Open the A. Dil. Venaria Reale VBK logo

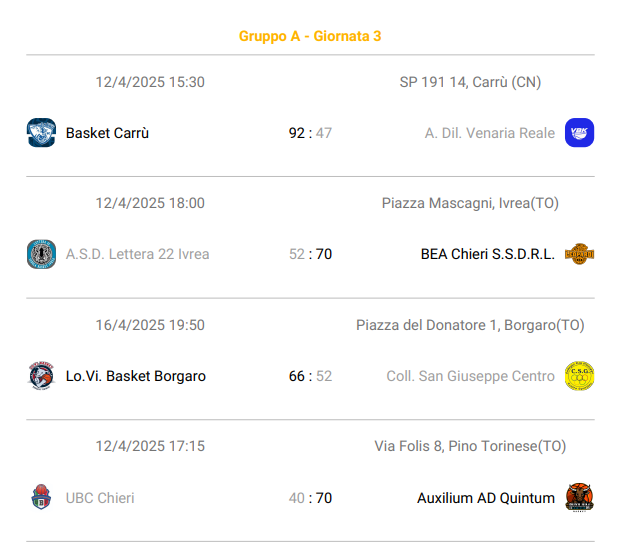click(x=579, y=133)
